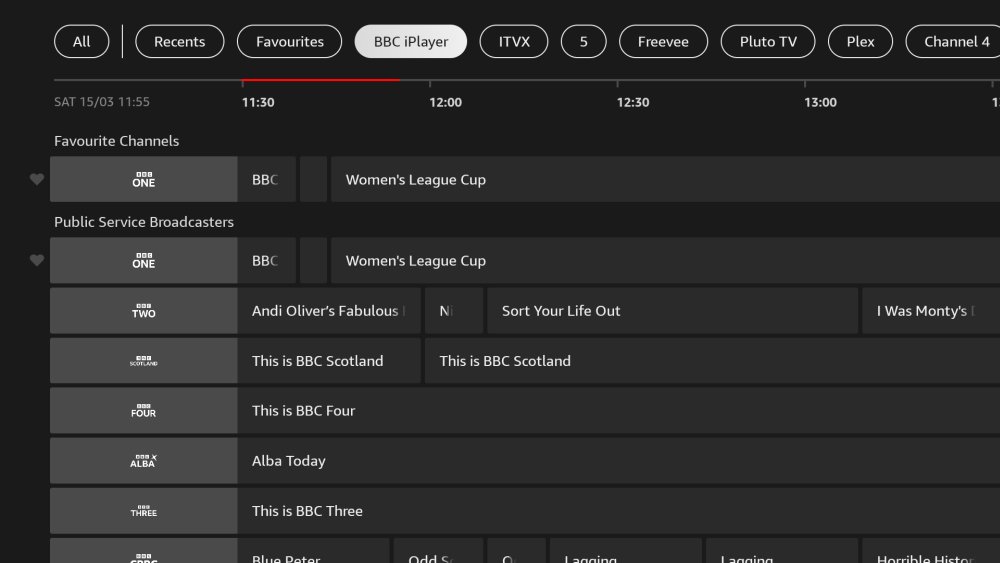Open I Was Monty's programme on BBC Two
The width and height of the screenshot is (1000, 563).
931,311
